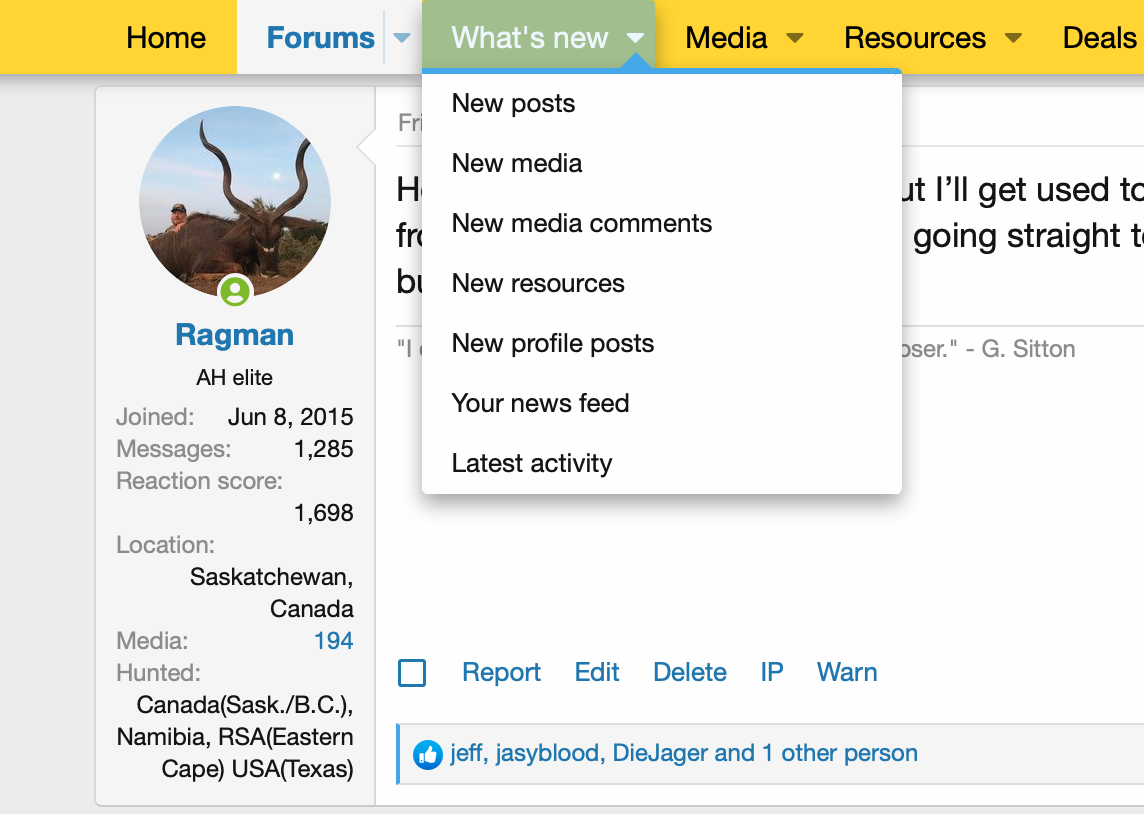Open Ragman's profile username link

pos(235,335)
